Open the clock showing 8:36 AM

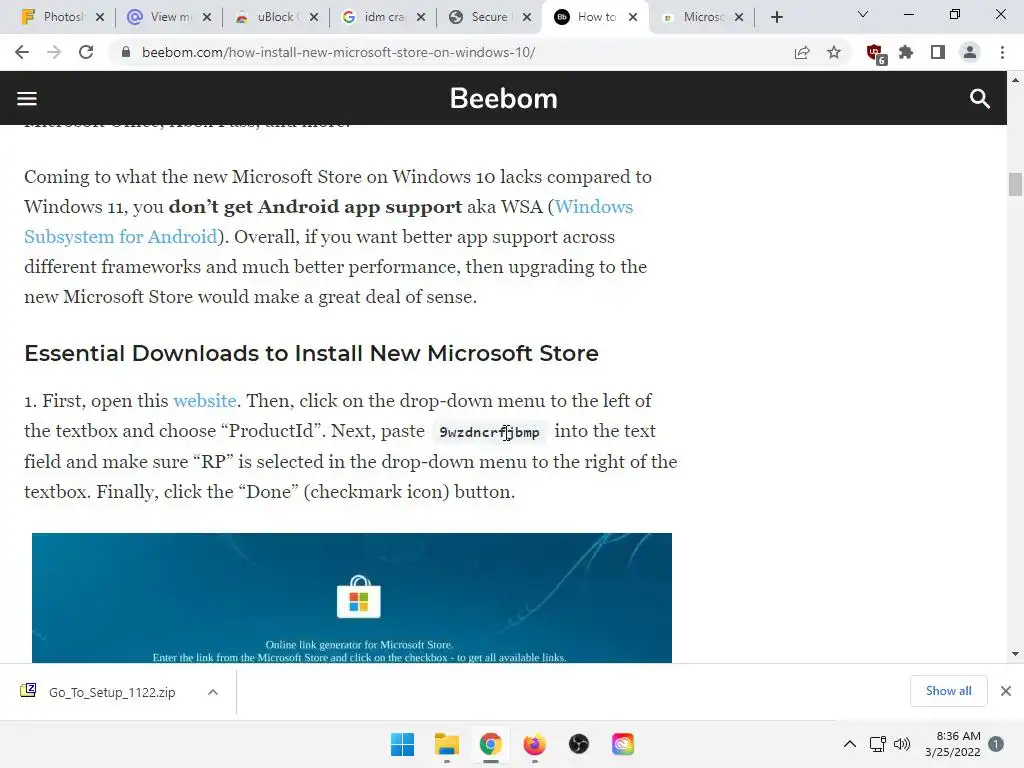click(953, 744)
